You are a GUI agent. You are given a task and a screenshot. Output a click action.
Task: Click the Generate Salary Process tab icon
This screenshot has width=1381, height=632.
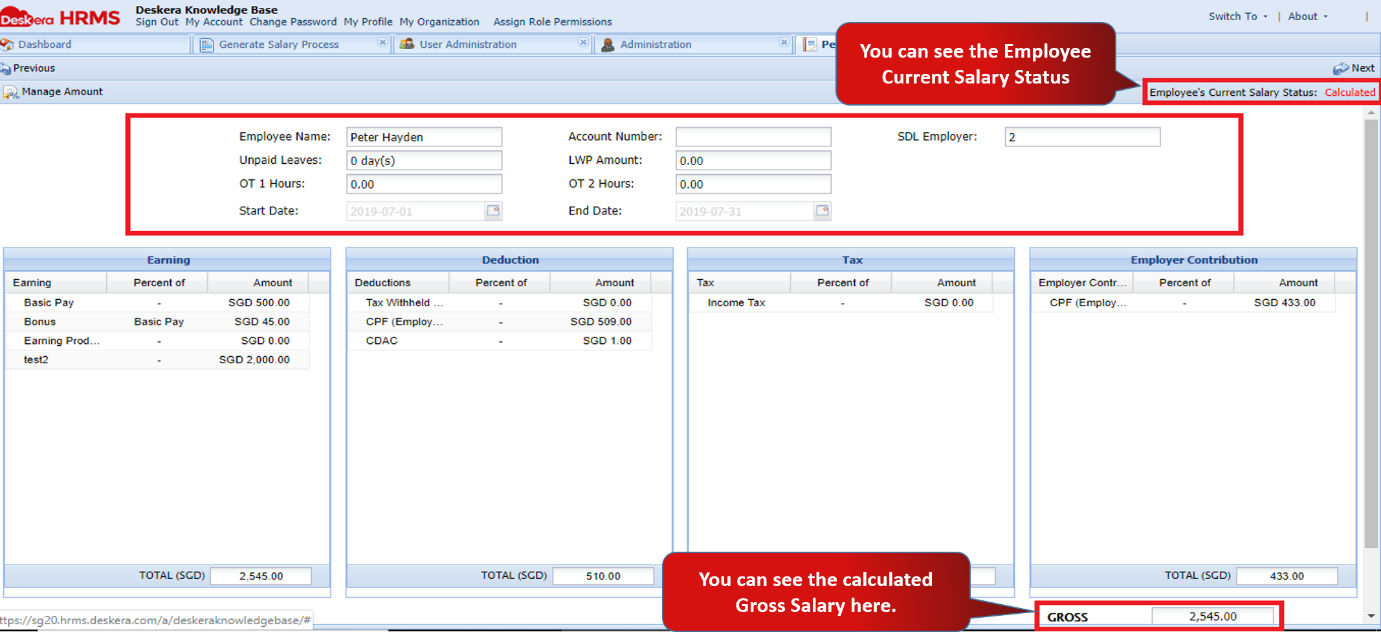(207, 44)
